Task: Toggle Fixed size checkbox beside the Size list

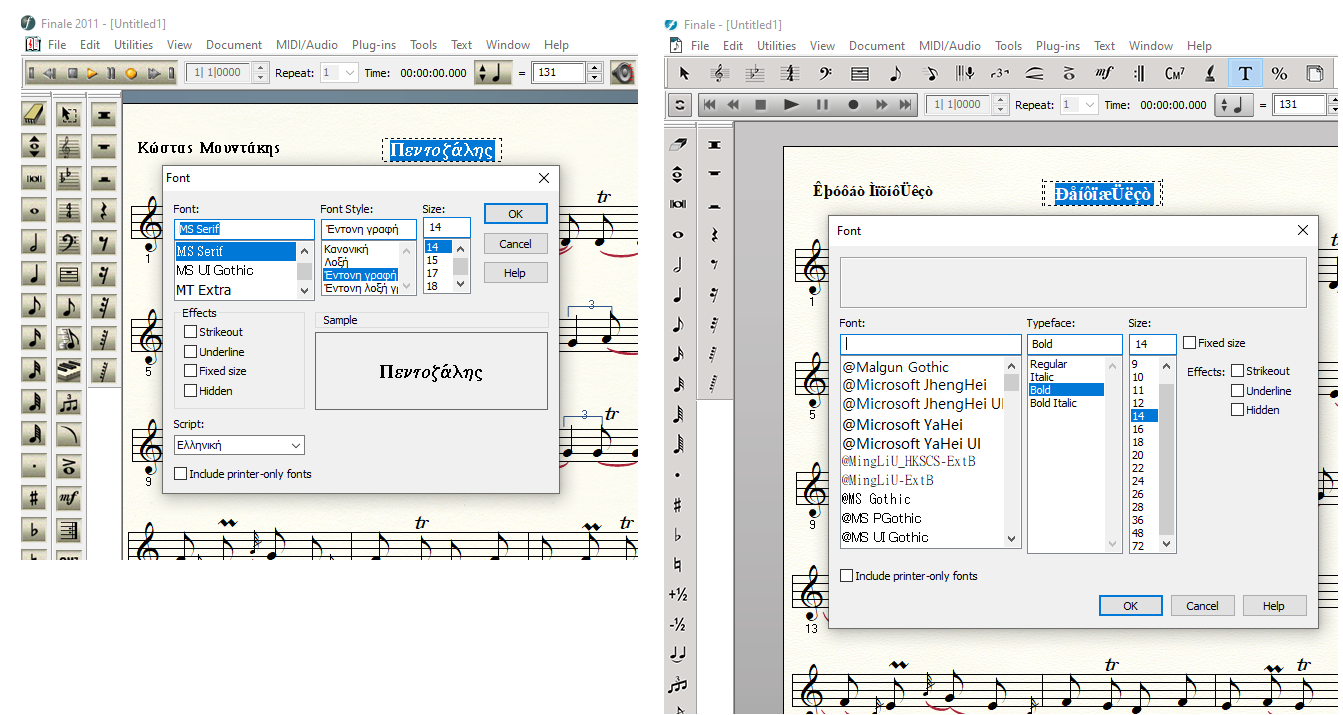Action: (x=1189, y=343)
